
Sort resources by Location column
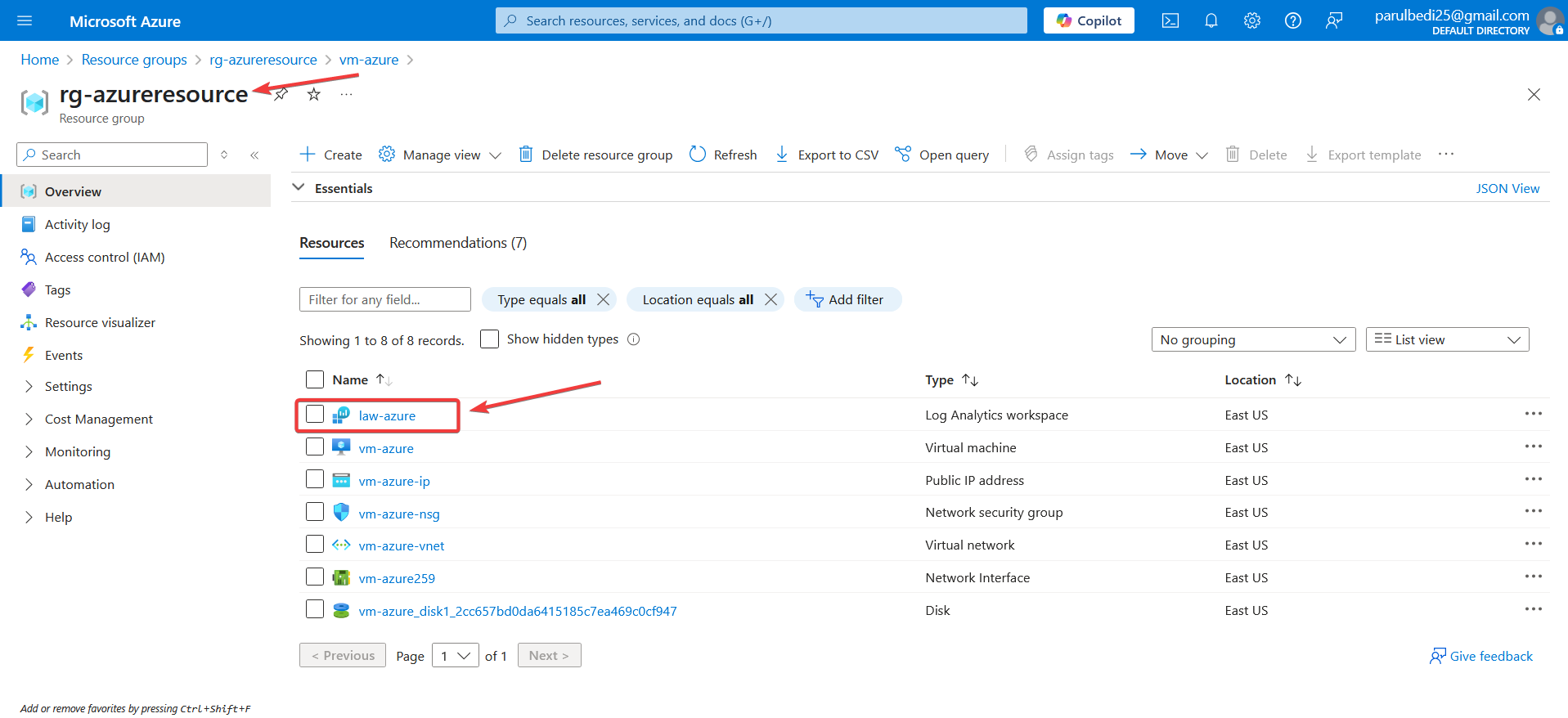(x=1262, y=379)
